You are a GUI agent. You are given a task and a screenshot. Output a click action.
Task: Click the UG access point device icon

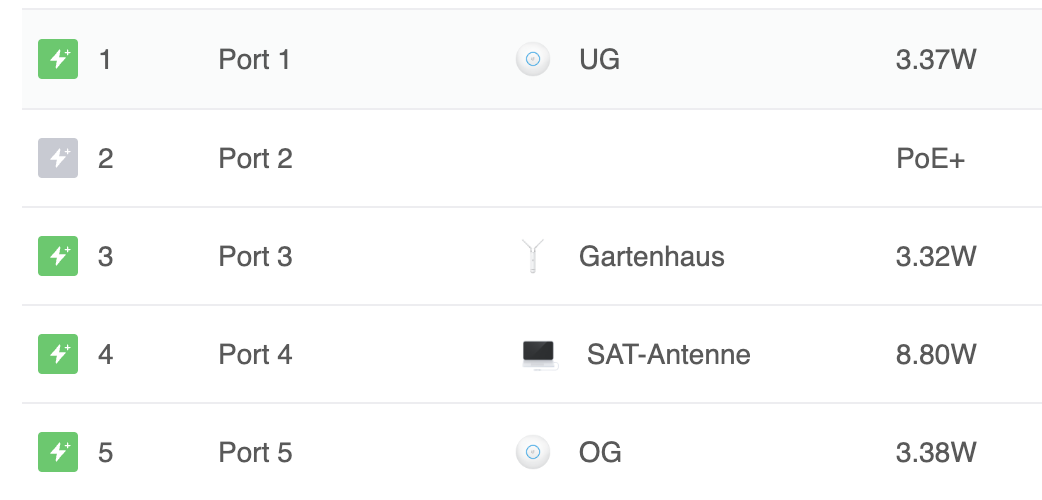coord(533,60)
